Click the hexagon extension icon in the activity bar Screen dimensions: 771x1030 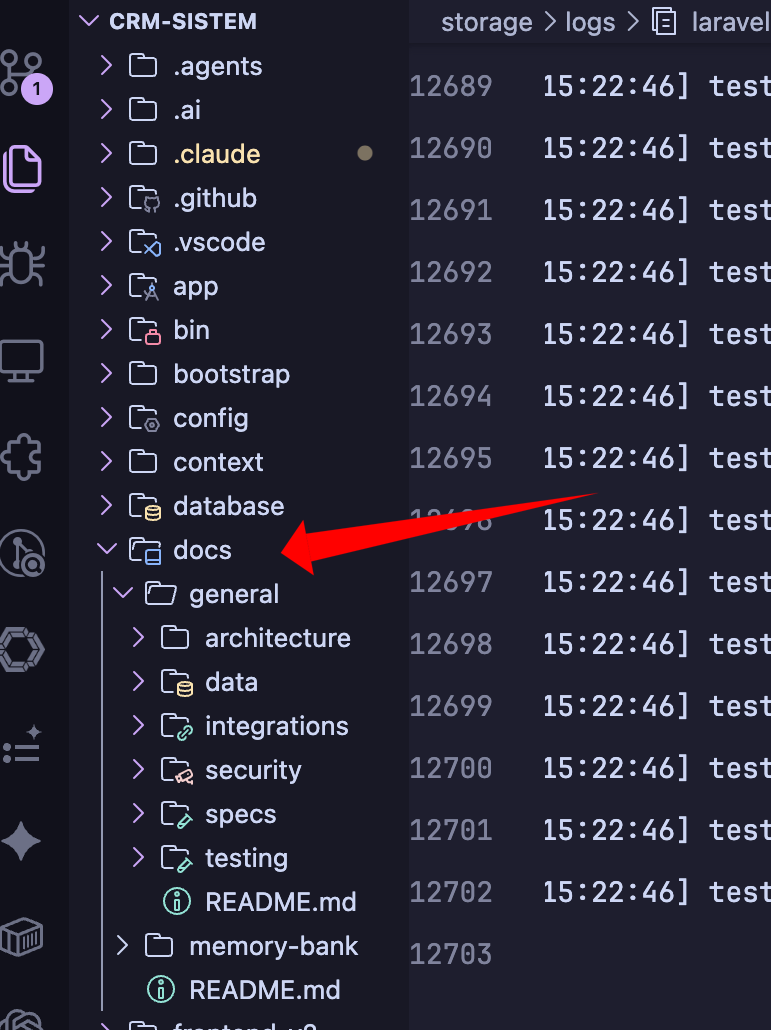point(22,648)
